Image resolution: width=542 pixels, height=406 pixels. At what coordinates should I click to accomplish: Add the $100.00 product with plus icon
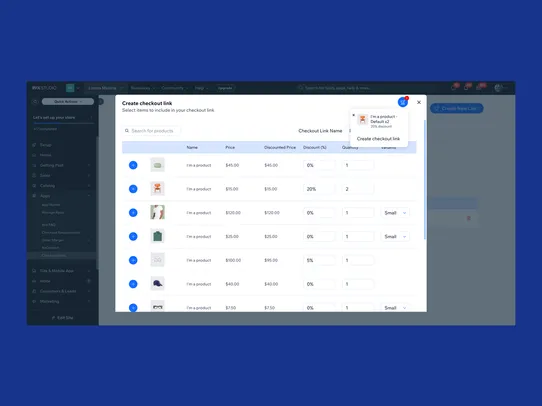point(133,260)
